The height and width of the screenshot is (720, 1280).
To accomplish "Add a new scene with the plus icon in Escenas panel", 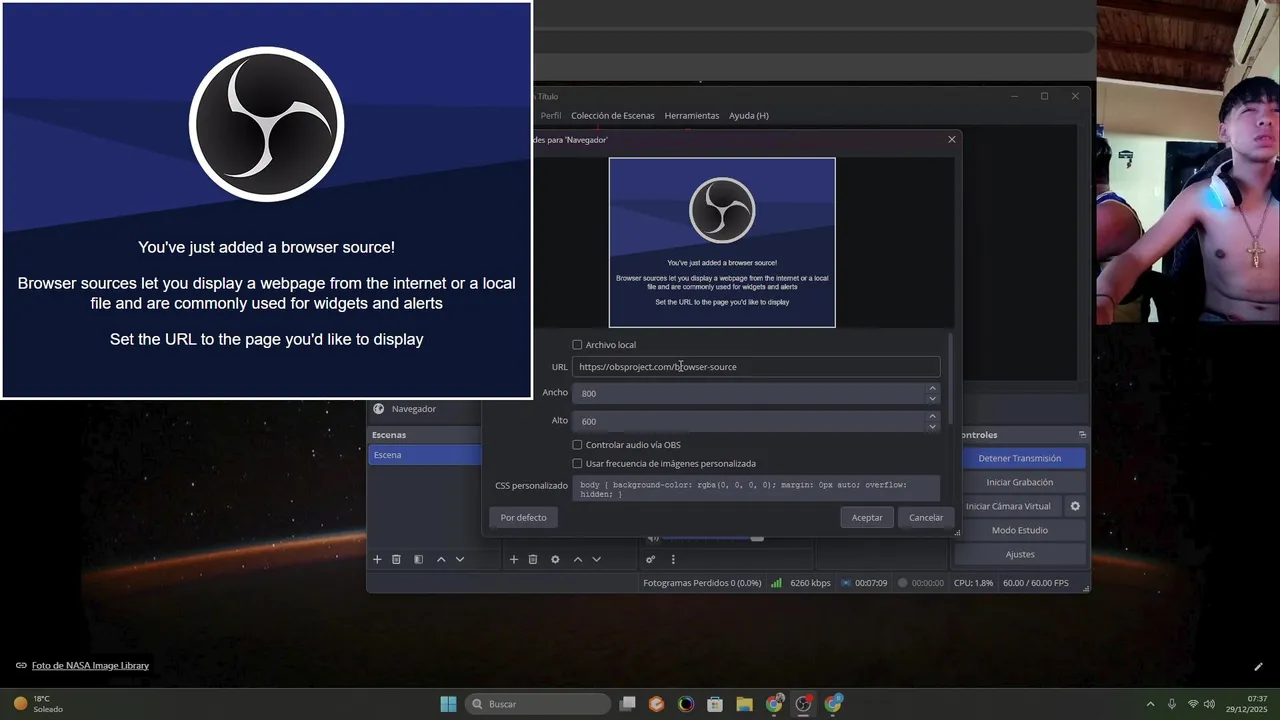I will pos(377,560).
